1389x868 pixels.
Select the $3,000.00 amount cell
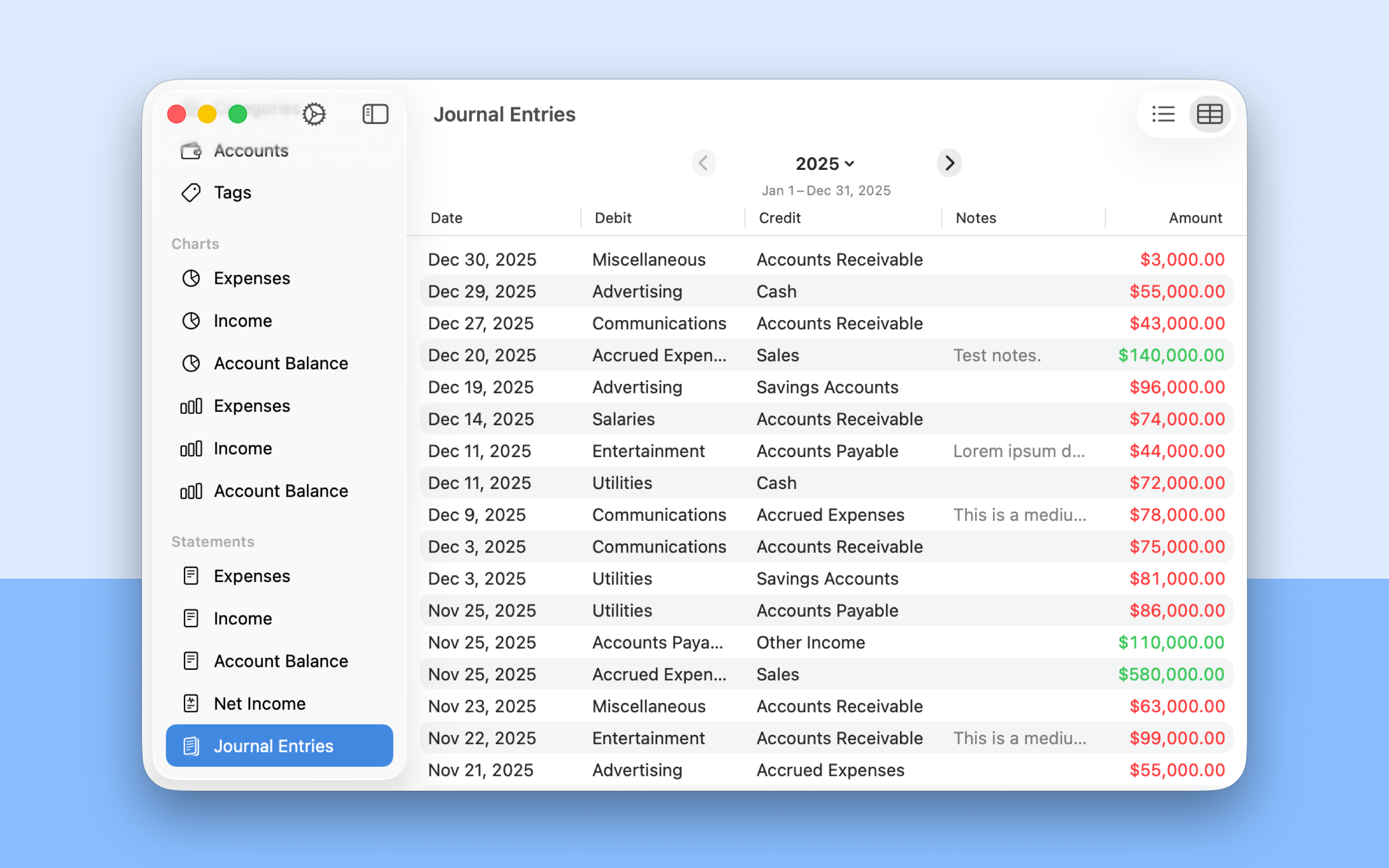[x=1183, y=259]
